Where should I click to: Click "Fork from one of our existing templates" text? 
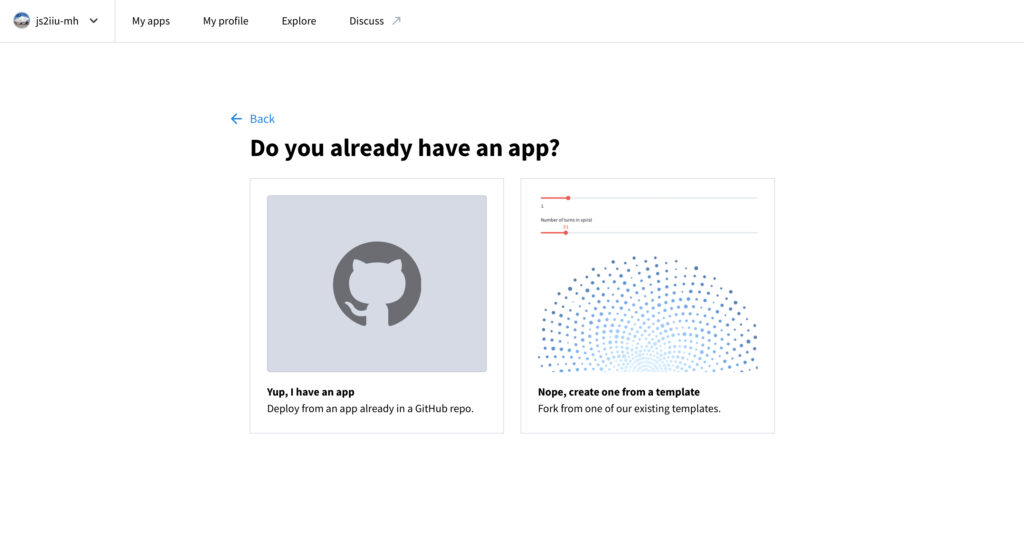(x=629, y=409)
